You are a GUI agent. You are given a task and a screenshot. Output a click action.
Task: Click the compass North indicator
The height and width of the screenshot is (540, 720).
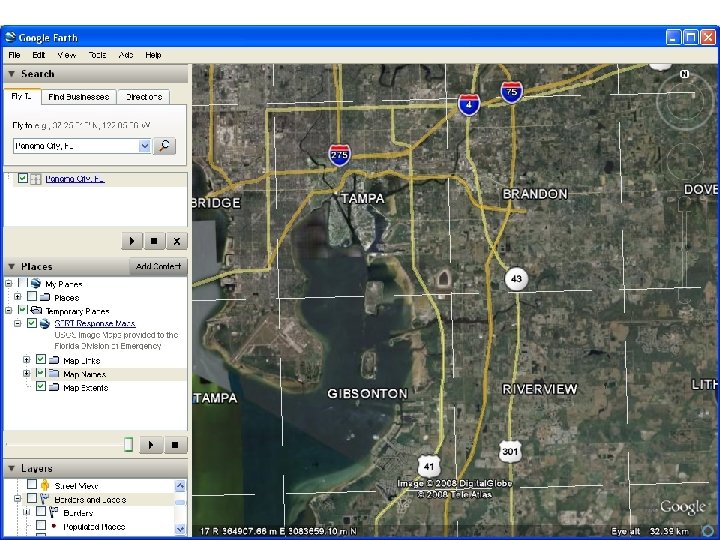click(x=684, y=74)
